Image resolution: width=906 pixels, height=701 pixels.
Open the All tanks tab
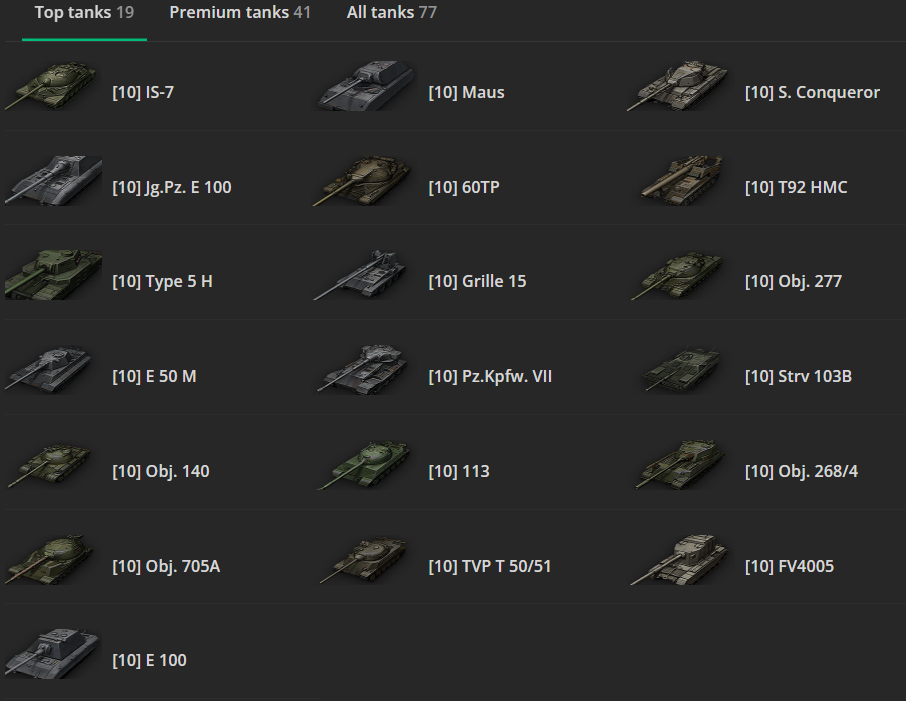pos(392,12)
